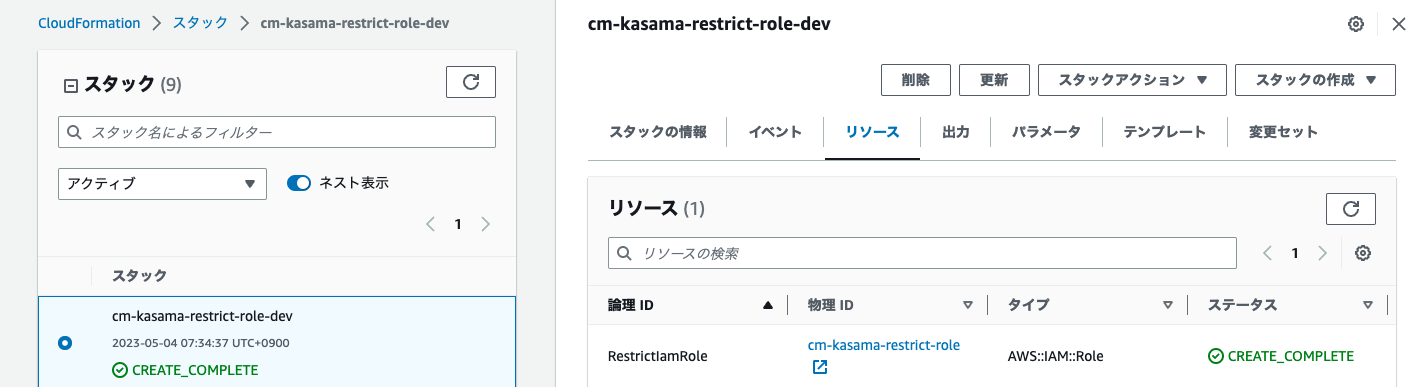Select the リソース tab
1416x387 pixels.
click(872, 132)
